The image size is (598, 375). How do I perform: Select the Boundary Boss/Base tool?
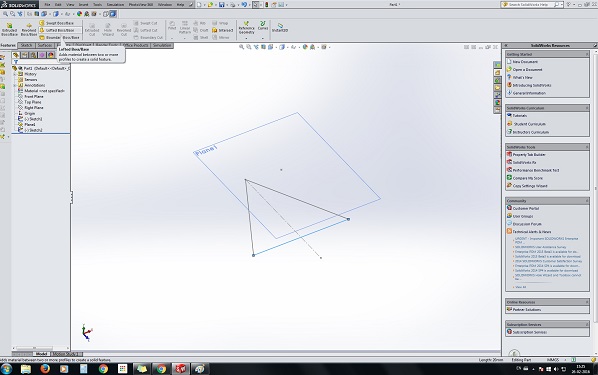click(60, 37)
